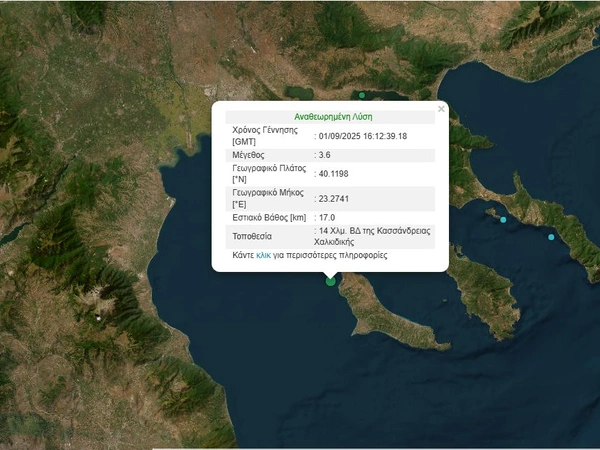Click the "Τοποθεσία" row label
The height and width of the screenshot is (450, 600).
click(x=256, y=237)
